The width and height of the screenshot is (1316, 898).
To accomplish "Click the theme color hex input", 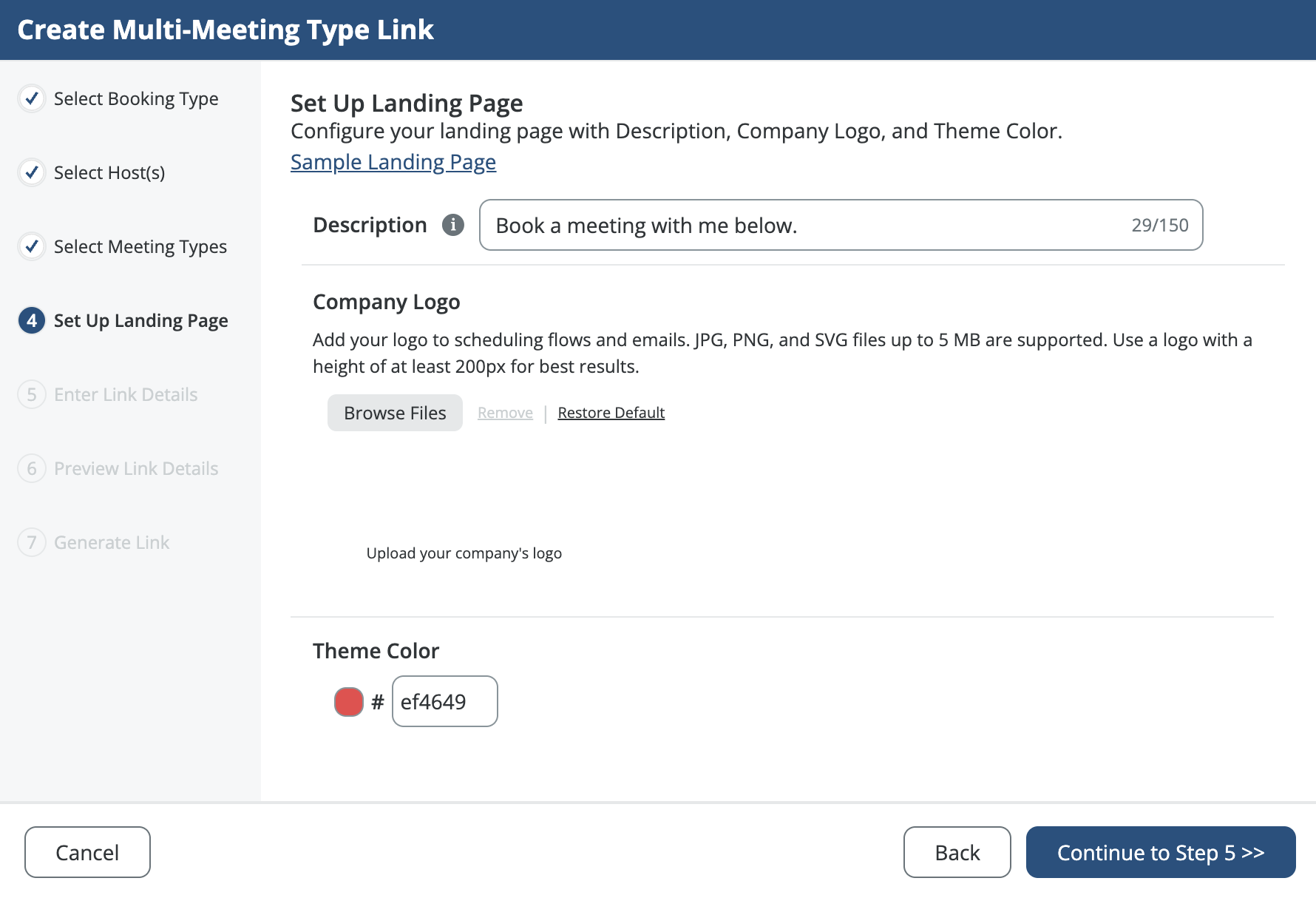I will 444,702.
